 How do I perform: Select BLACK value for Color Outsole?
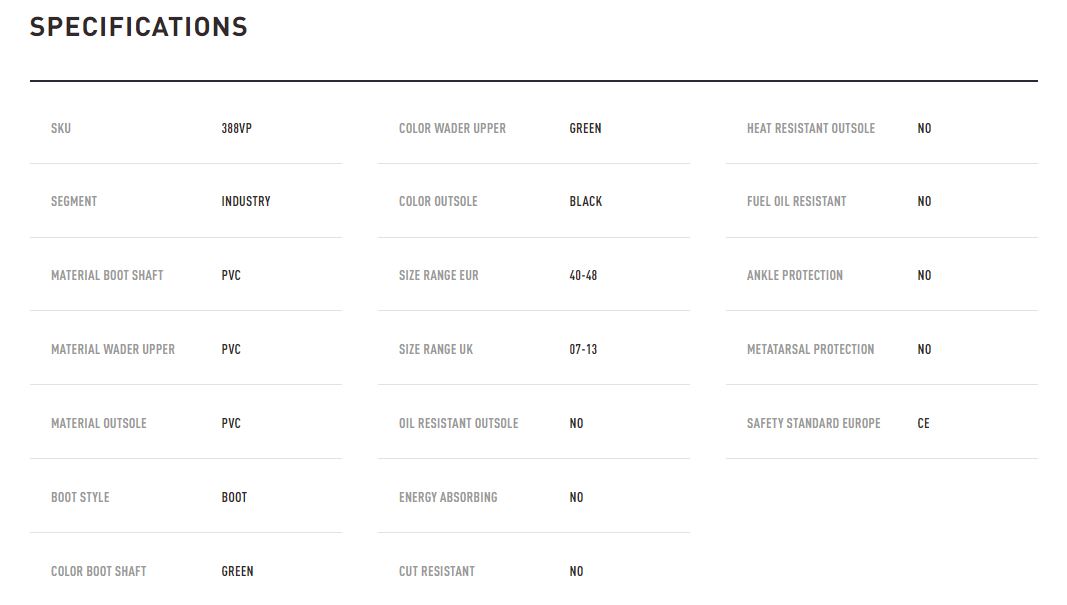coord(585,201)
